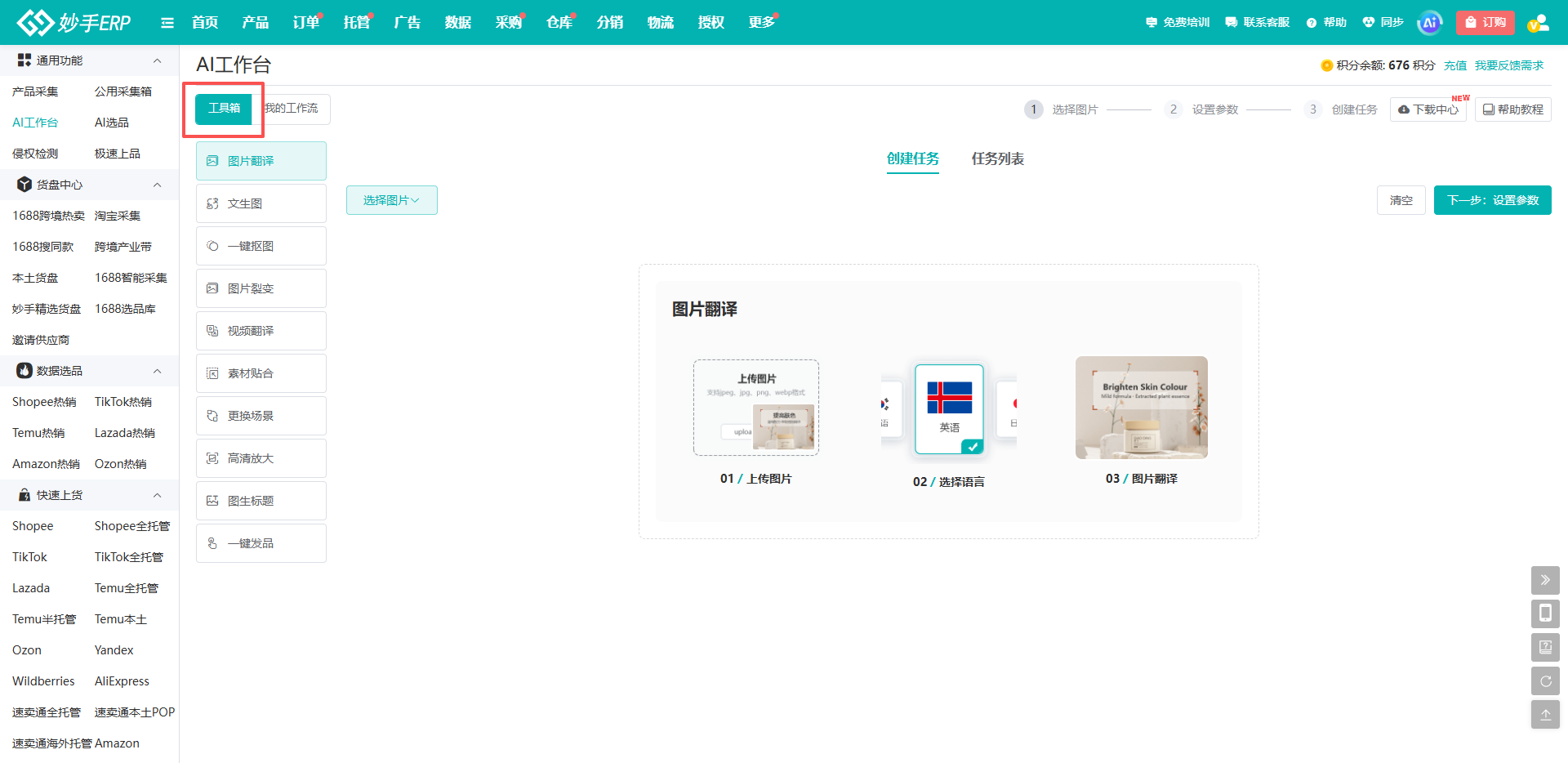
Task: Collapse the 通用功能 sidebar section
Action: pyautogui.click(x=157, y=60)
